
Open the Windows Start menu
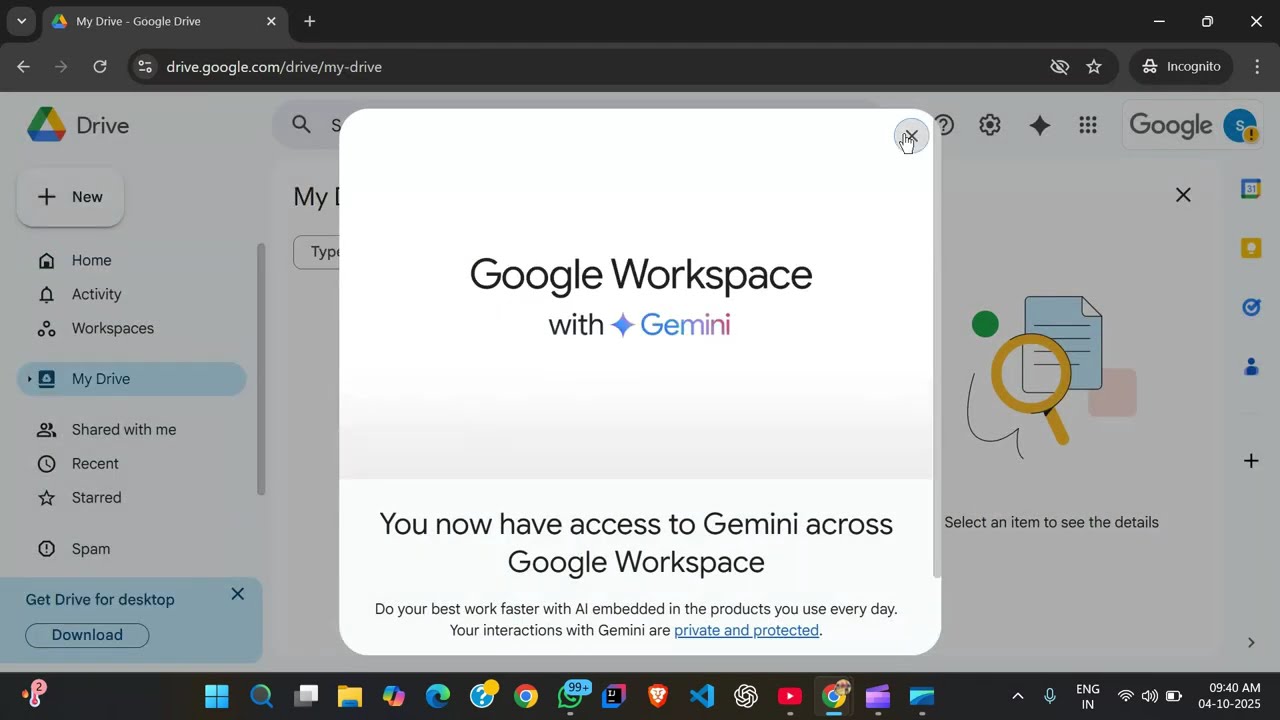[217, 696]
